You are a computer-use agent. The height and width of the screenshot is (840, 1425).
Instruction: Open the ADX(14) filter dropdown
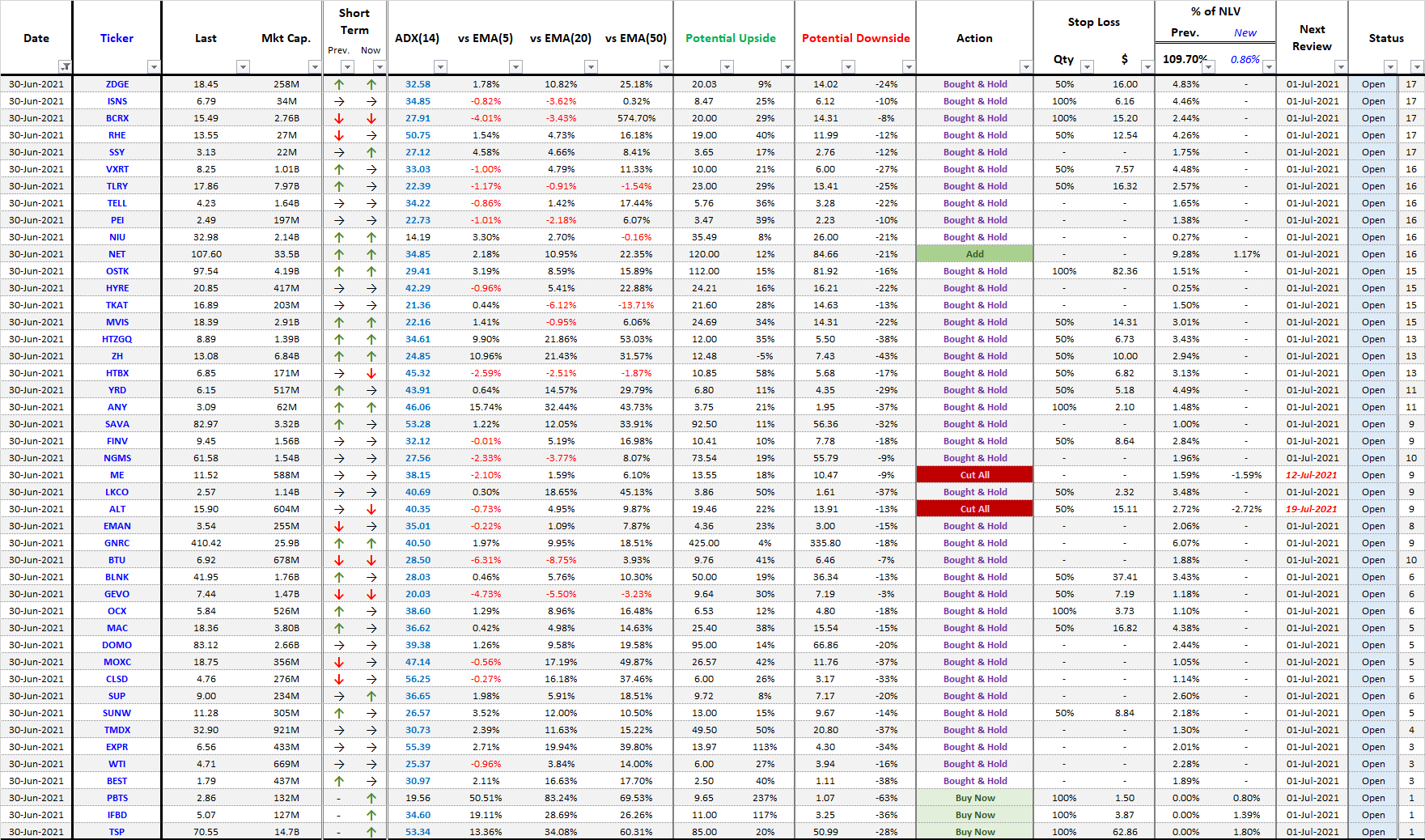(x=440, y=67)
